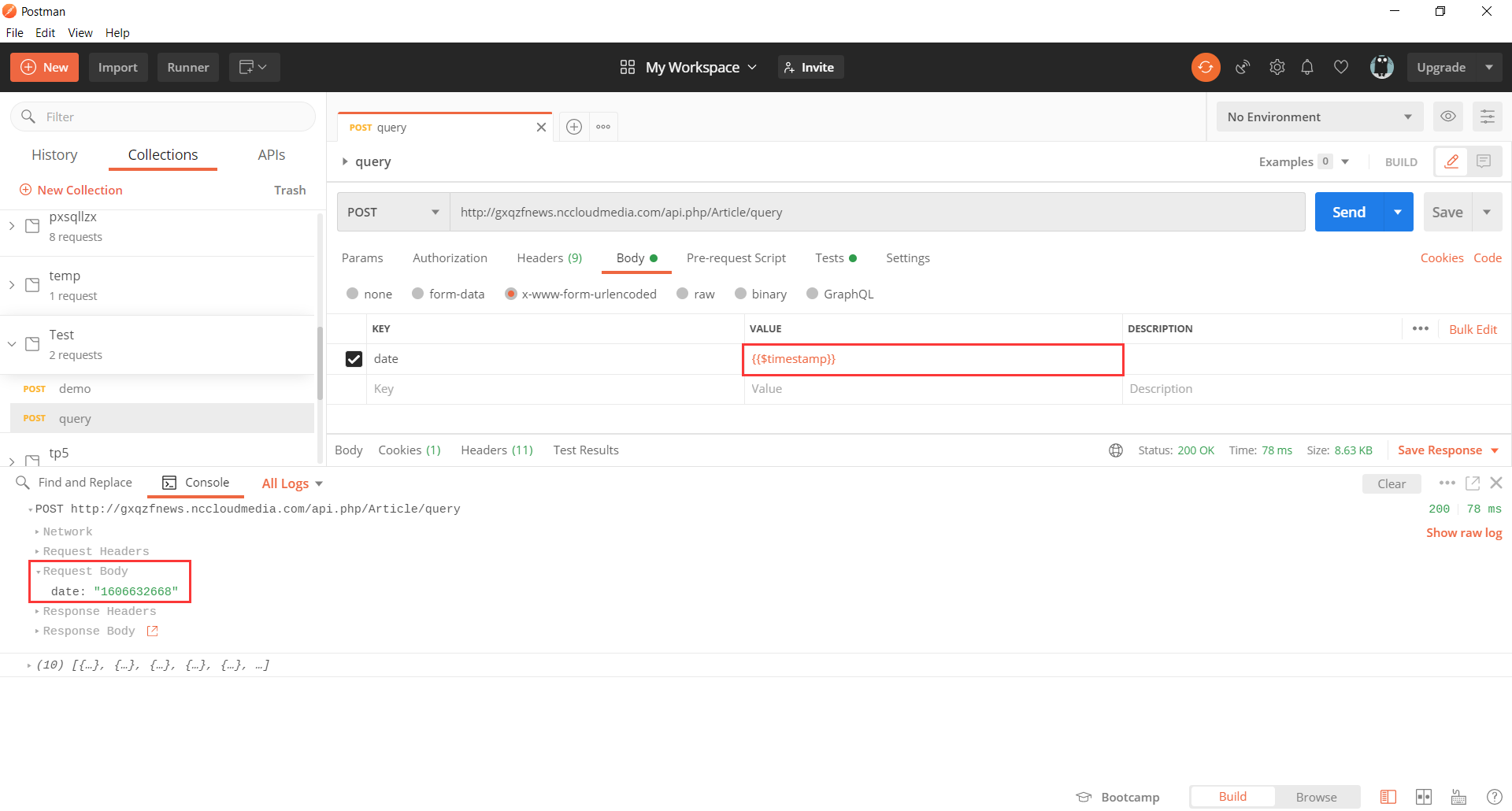Open the Upgrade dropdown arrow
The width and height of the screenshot is (1512, 811).
coord(1489,68)
